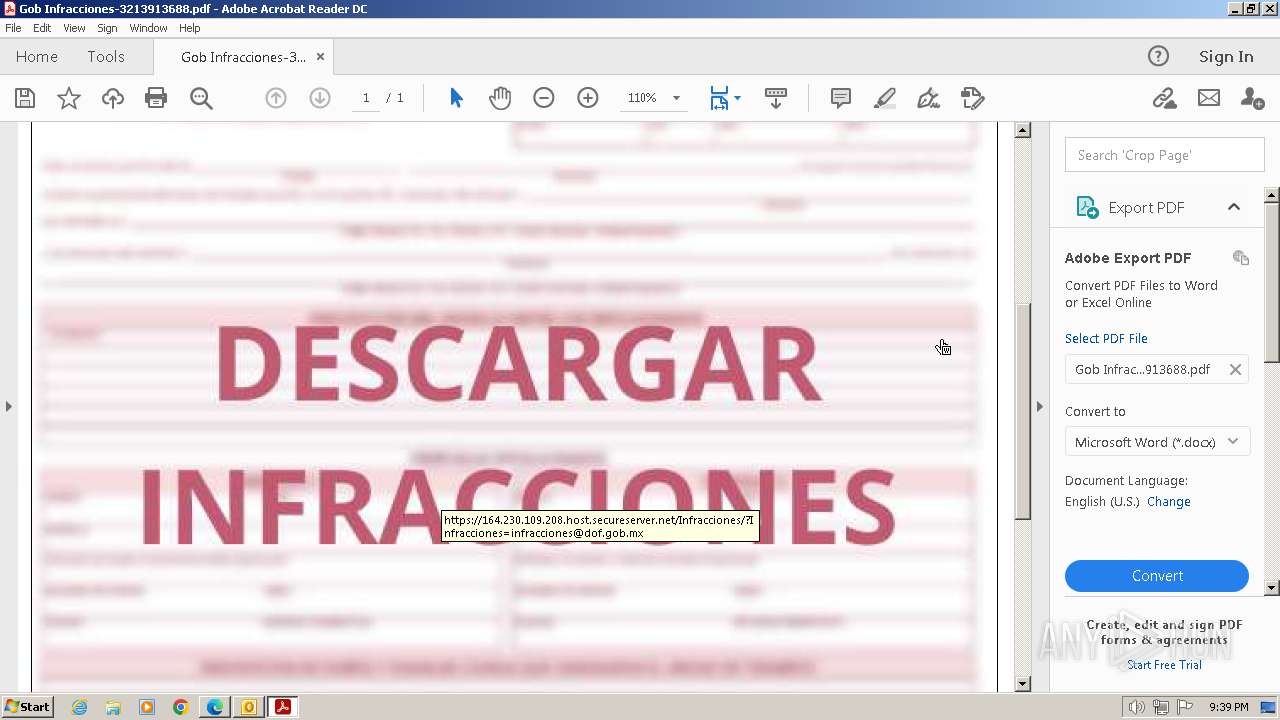
Task: Select the Highlight text pen tool
Action: (x=885, y=98)
